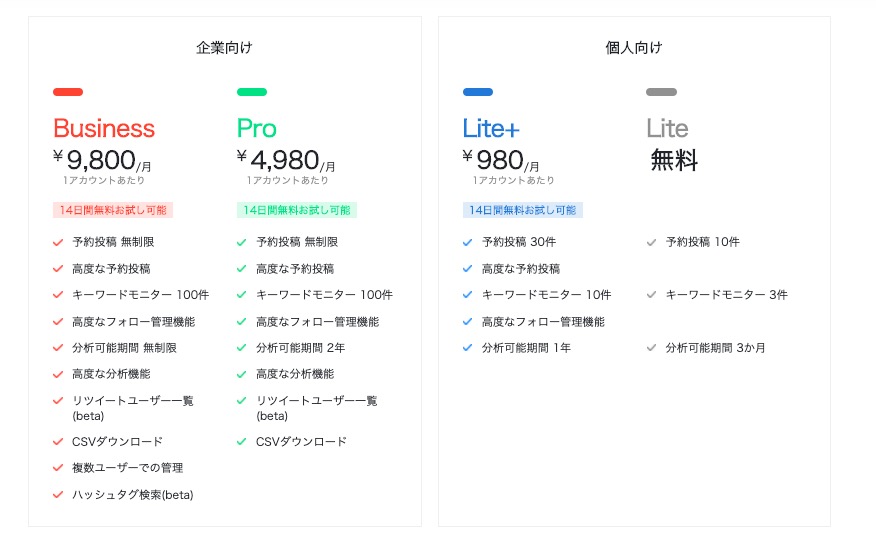
Task: Click the blue color bar above Lite+
Action: (x=478, y=92)
